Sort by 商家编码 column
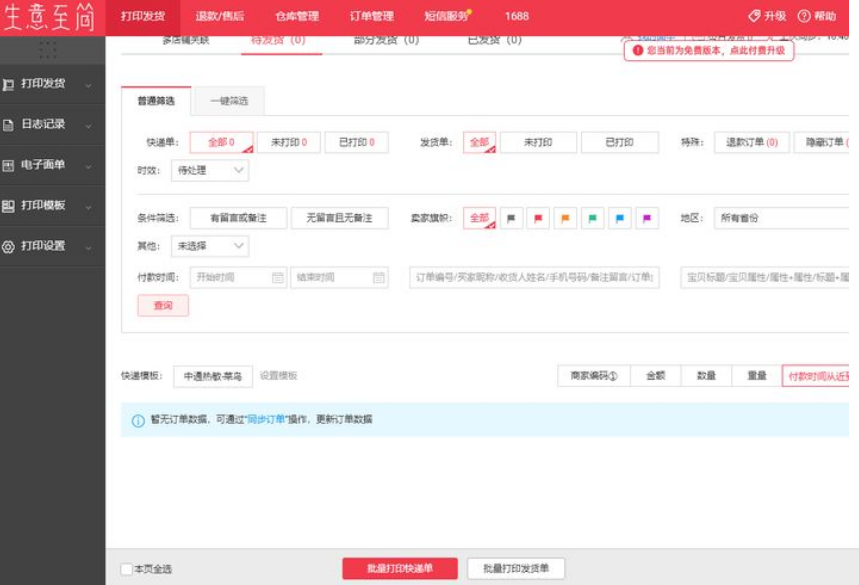 pos(594,376)
